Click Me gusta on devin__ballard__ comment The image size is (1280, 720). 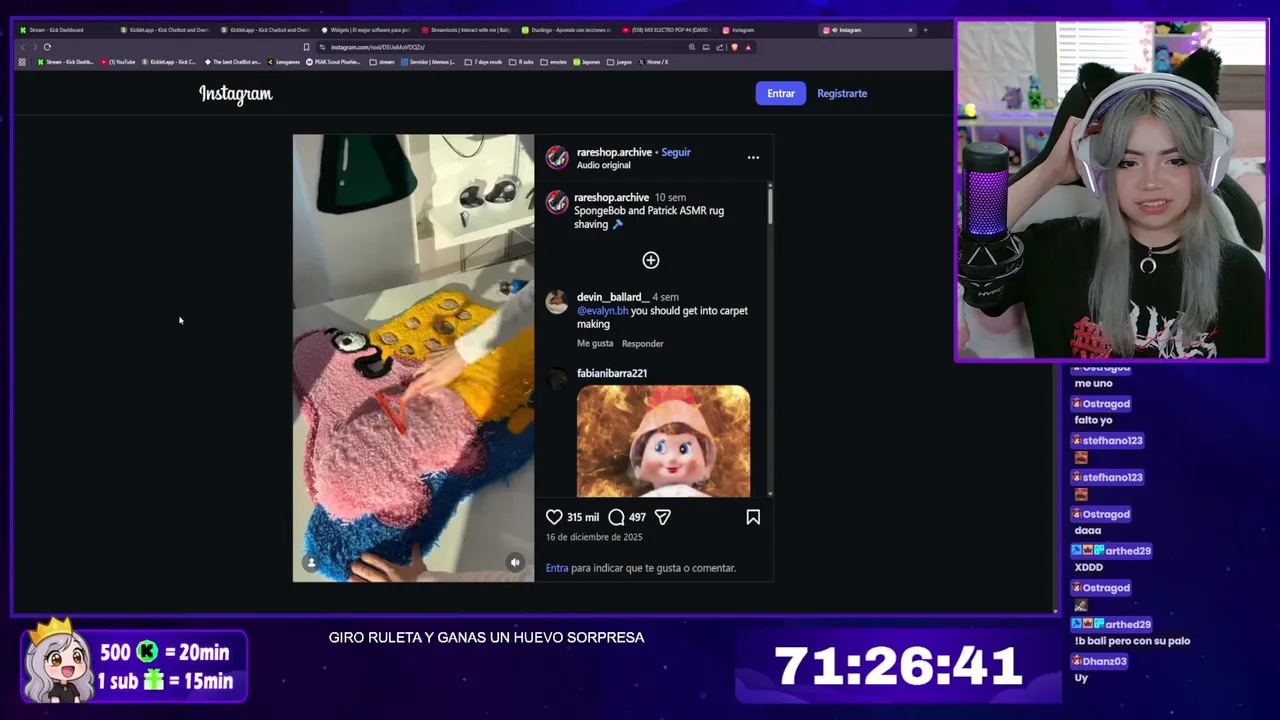595,343
